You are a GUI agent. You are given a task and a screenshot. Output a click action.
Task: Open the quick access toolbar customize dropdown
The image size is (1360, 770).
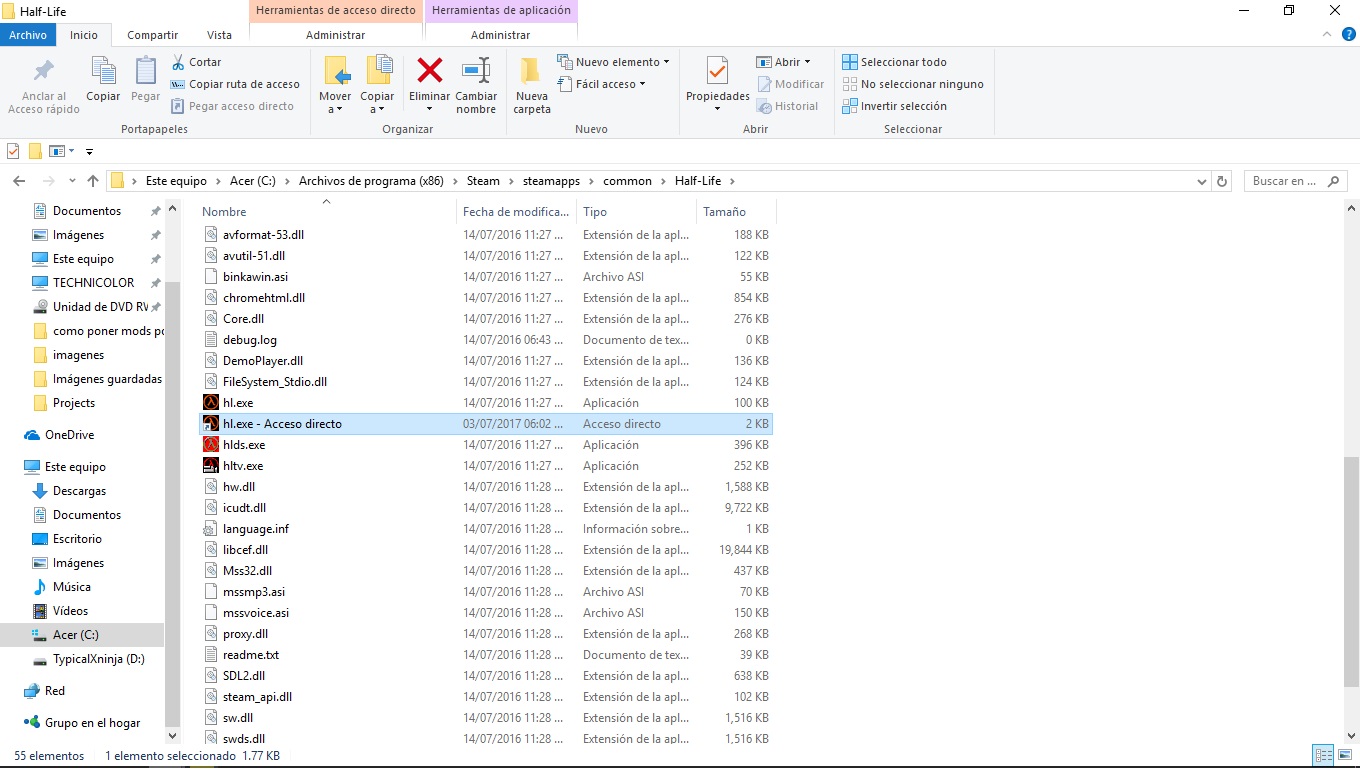pyautogui.click(x=89, y=152)
